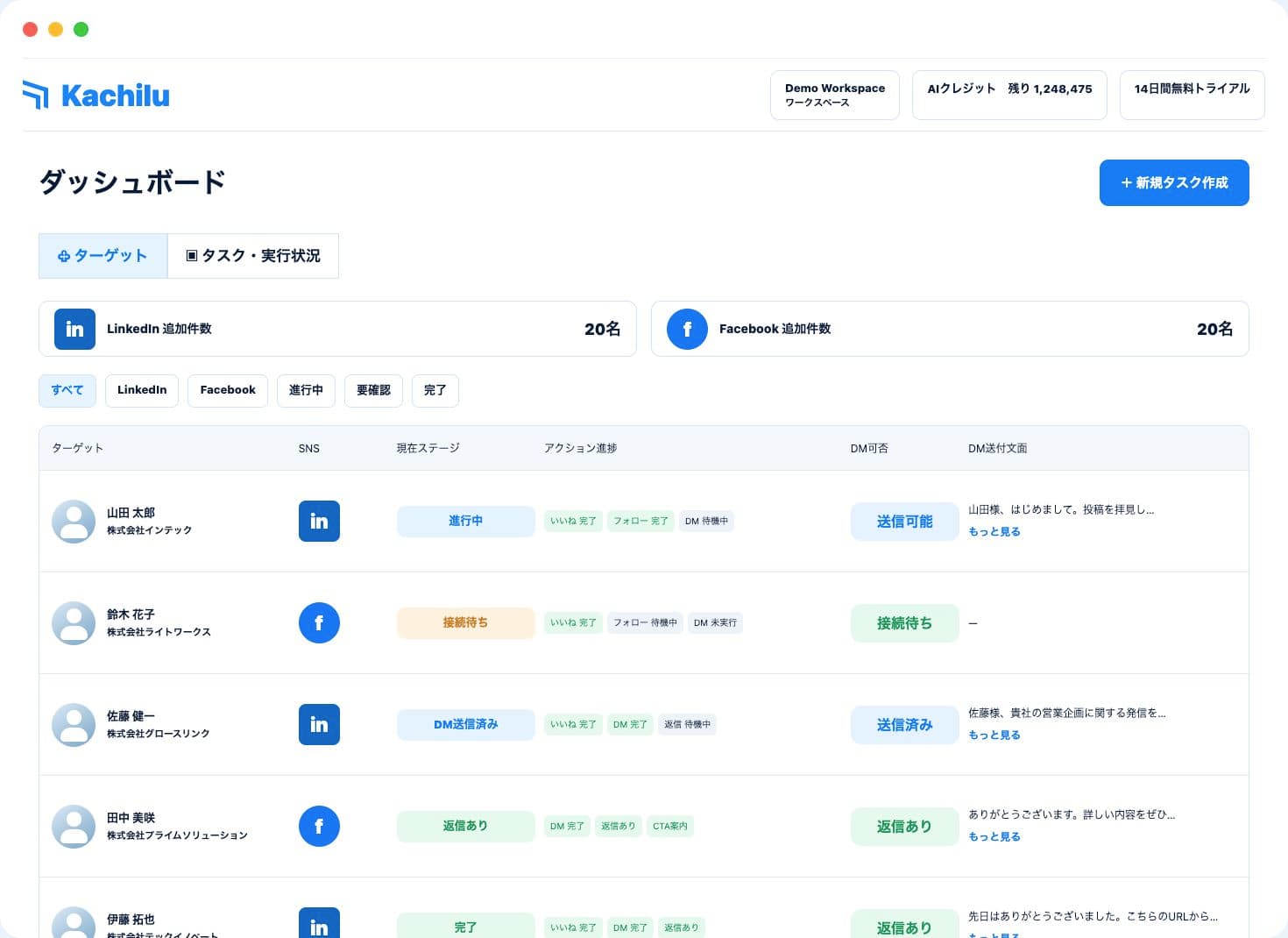
Task: Click 鈴木 花子's avatar
Action: pyautogui.click(x=74, y=623)
